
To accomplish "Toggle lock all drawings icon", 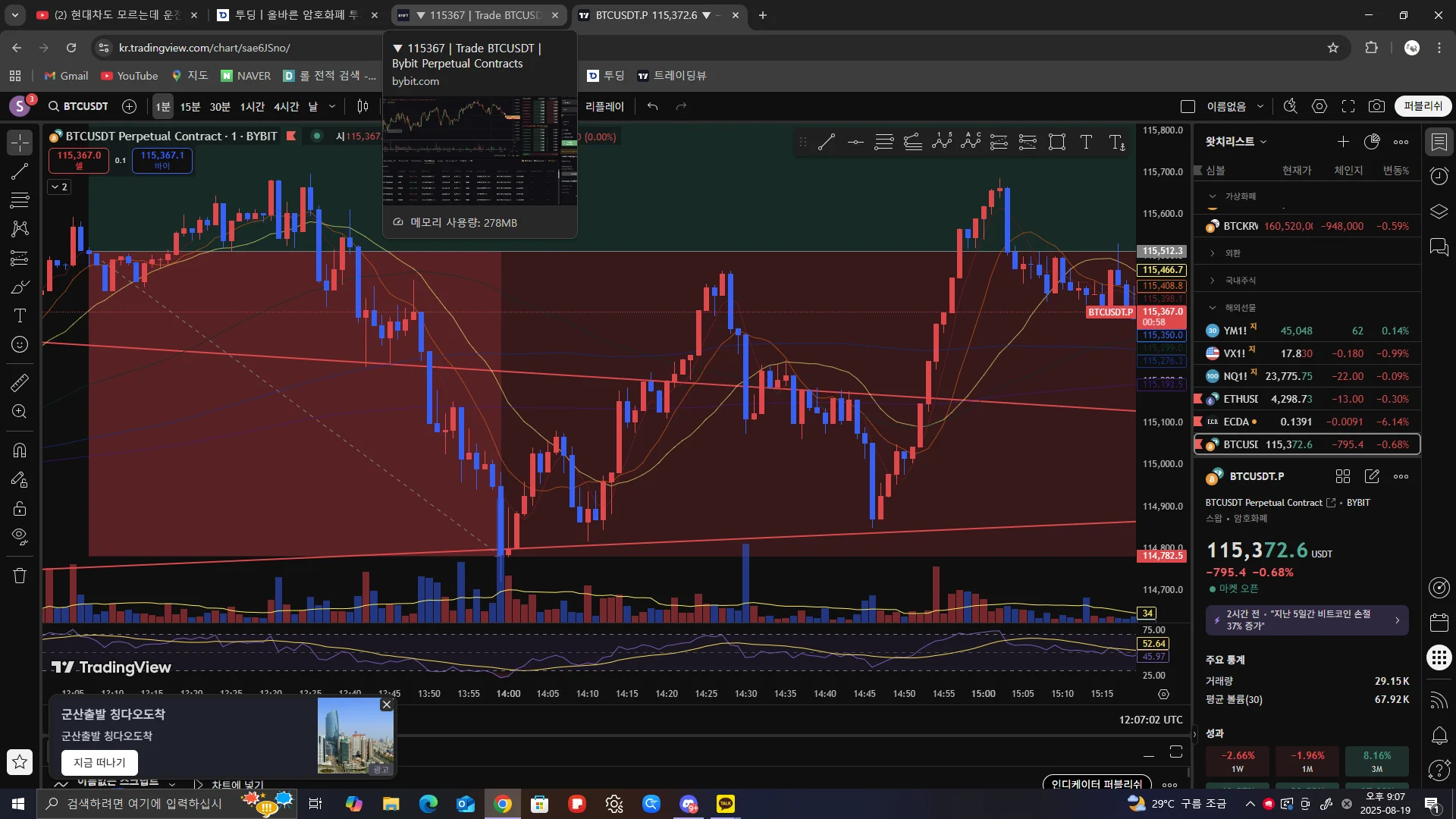I will pos(20,508).
